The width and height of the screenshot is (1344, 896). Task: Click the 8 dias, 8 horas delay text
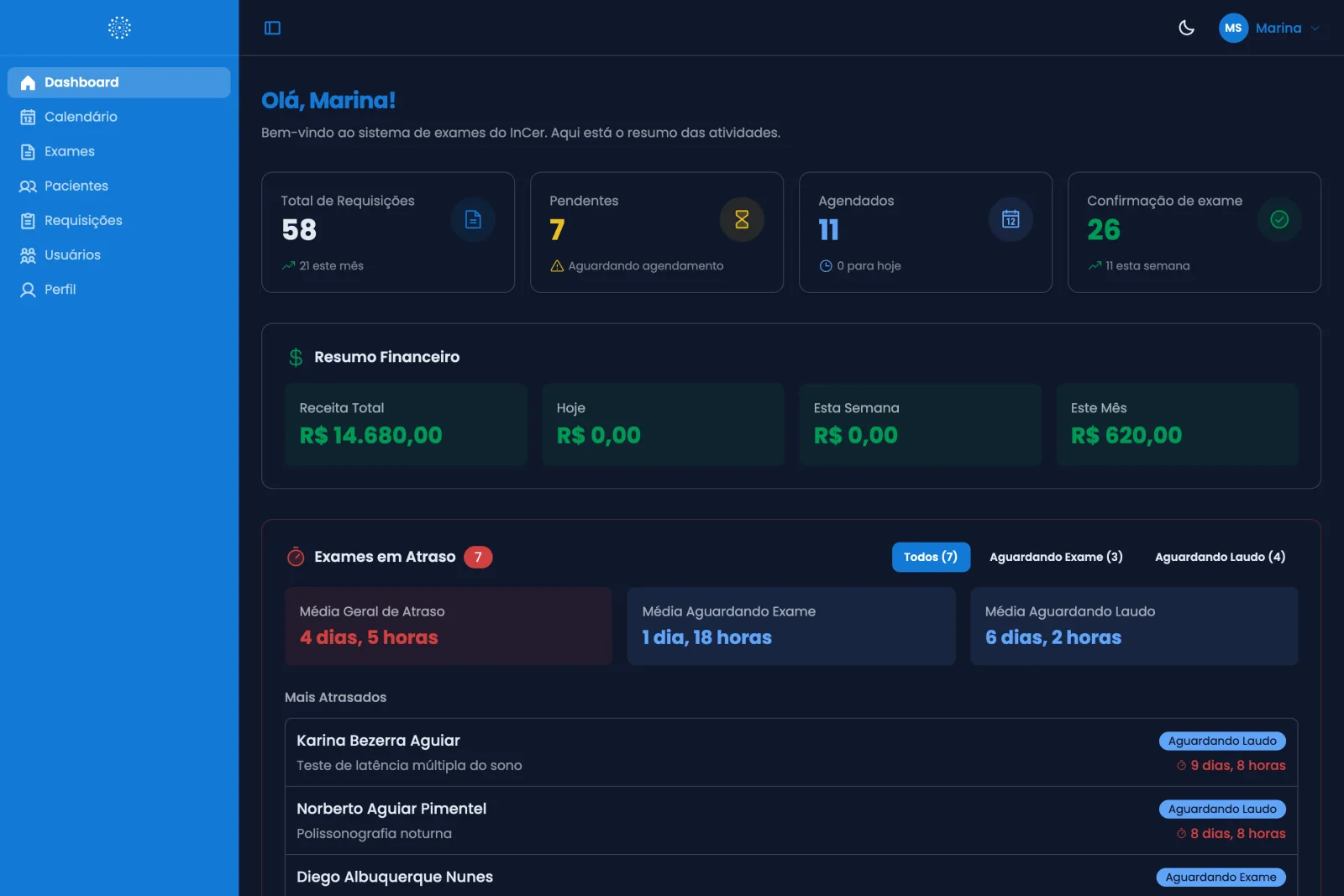tap(1238, 833)
